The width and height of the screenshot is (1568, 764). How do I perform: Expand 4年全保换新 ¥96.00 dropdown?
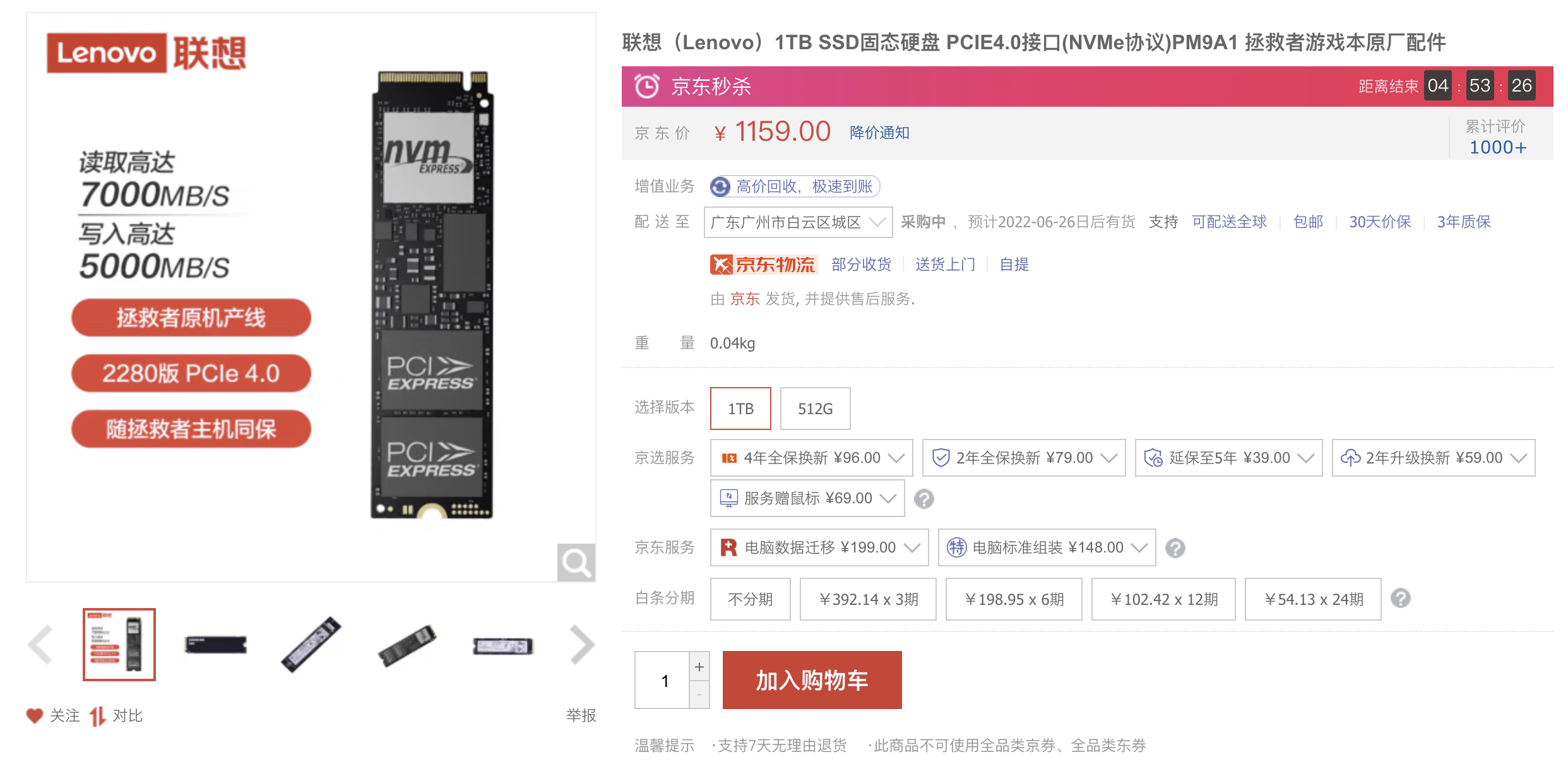pos(812,458)
